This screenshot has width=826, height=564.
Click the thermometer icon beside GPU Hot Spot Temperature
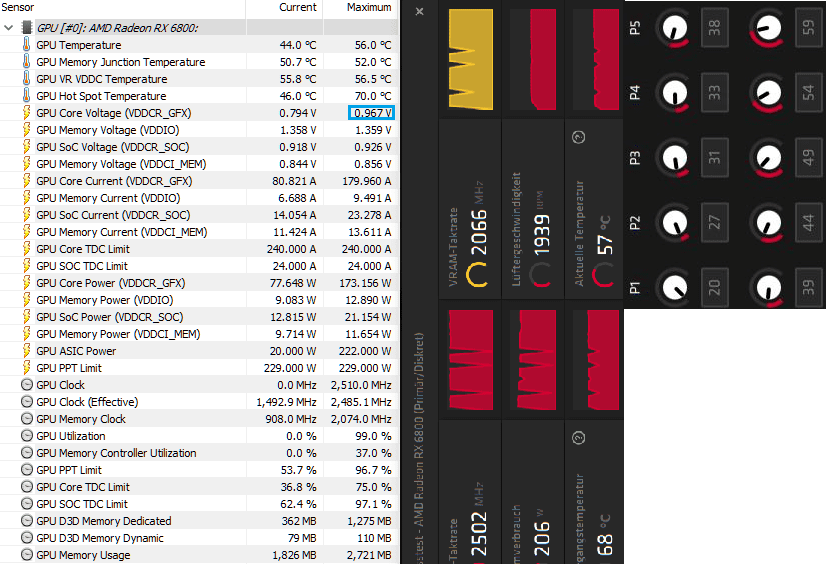click(x=26, y=95)
